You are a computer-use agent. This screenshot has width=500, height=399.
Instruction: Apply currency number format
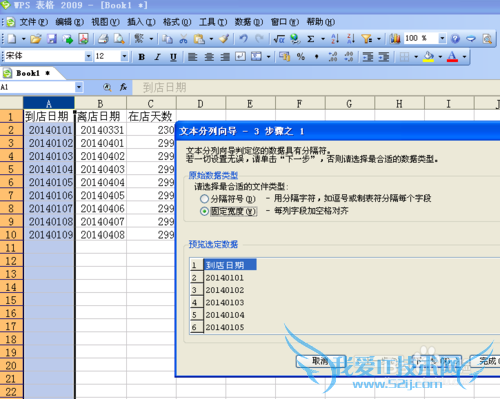point(284,57)
